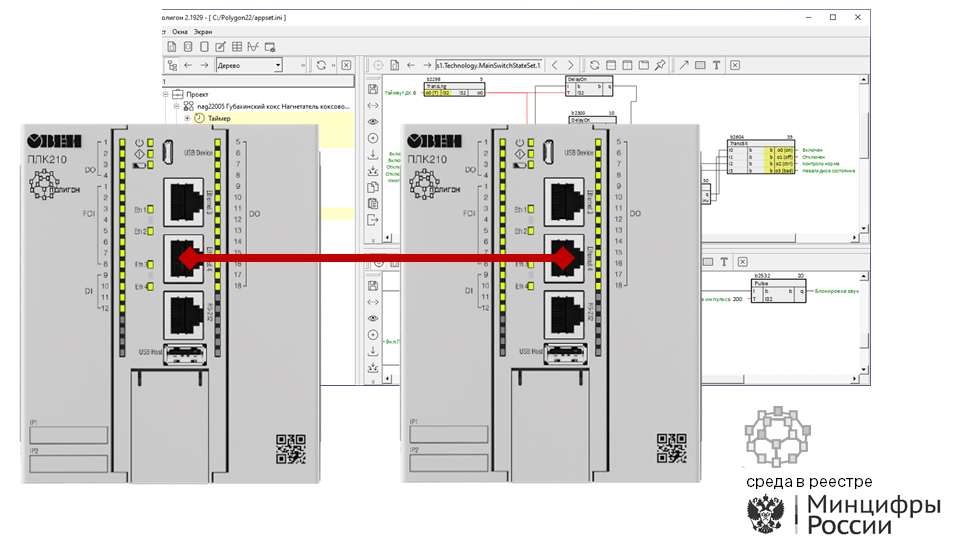Close the project tree panel
This screenshot has width=964, height=550.
click(346, 65)
